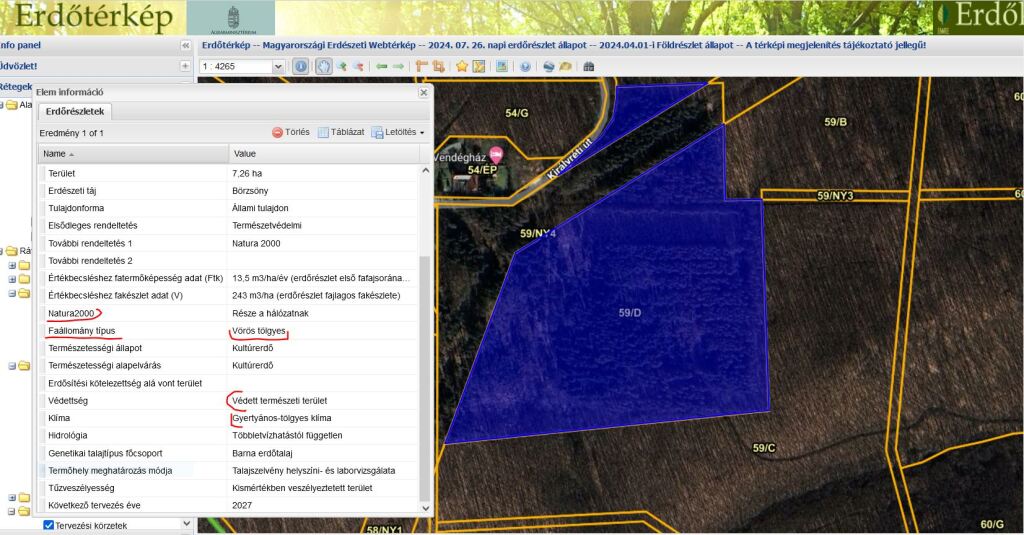1024x535 pixels.
Task: Click the Táblázat table button
Action: [341, 132]
